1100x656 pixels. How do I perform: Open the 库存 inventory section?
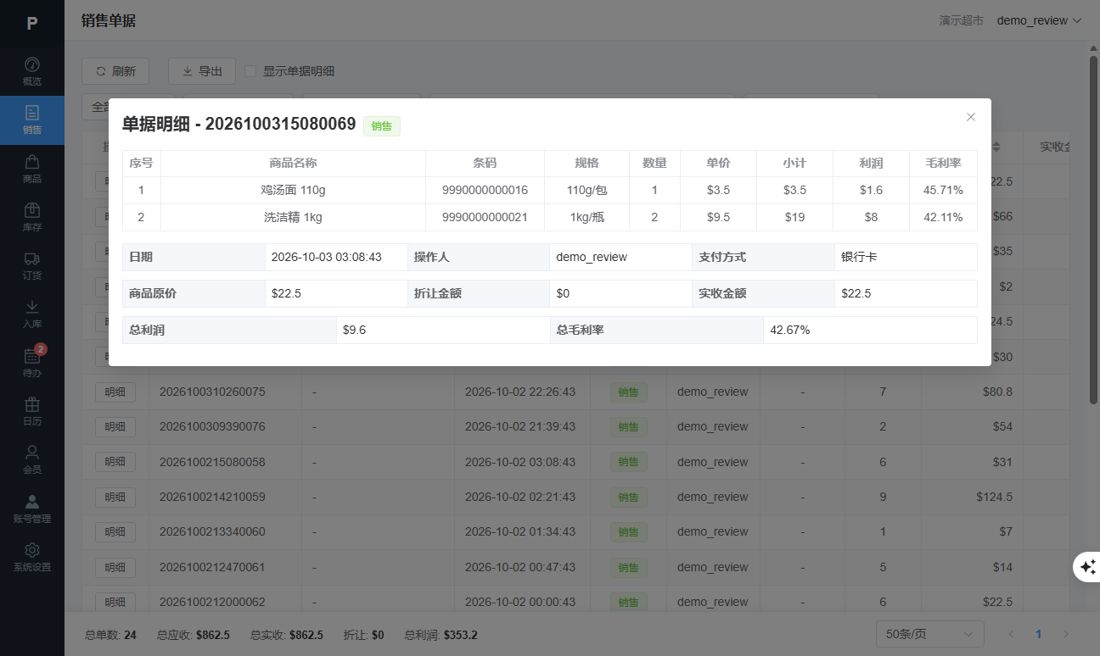[32, 217]
